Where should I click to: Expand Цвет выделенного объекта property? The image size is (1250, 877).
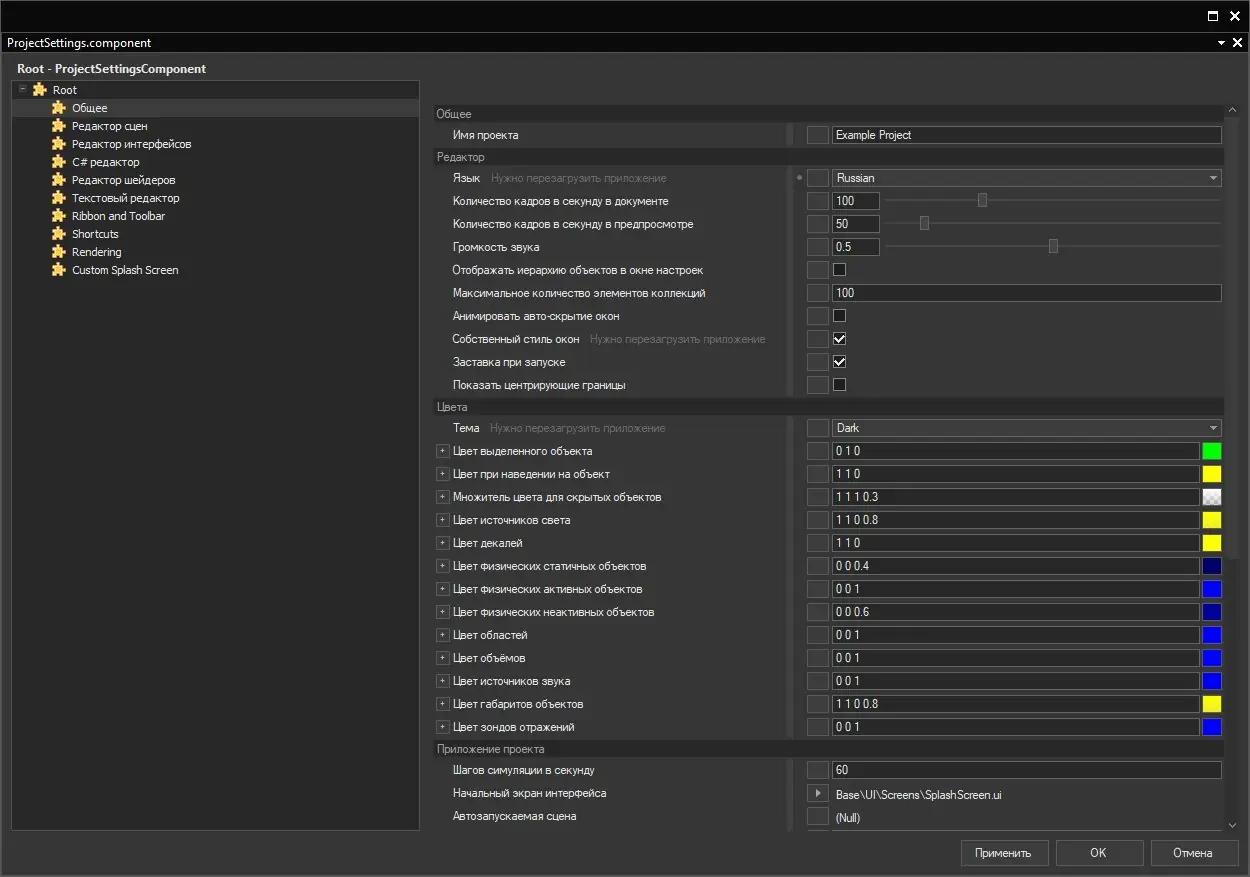443,451
